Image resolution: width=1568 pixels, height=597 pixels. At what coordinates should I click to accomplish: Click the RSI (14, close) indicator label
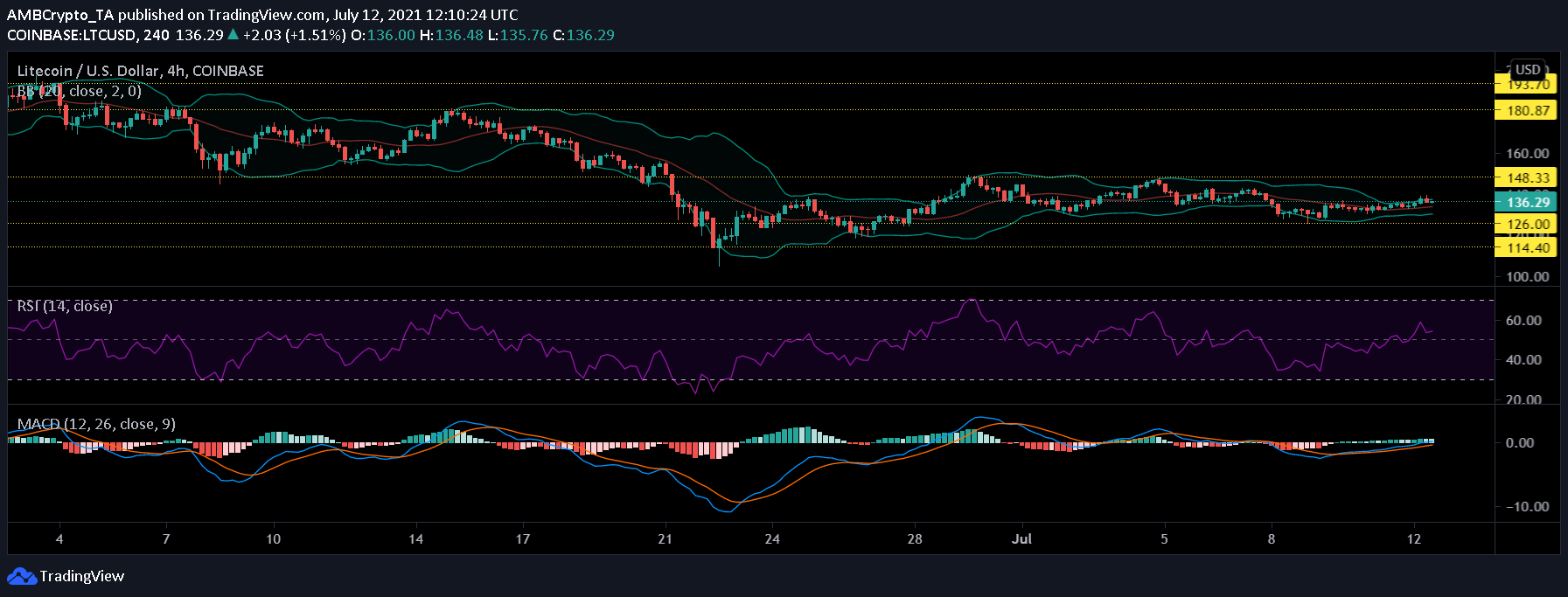[65, 306]
